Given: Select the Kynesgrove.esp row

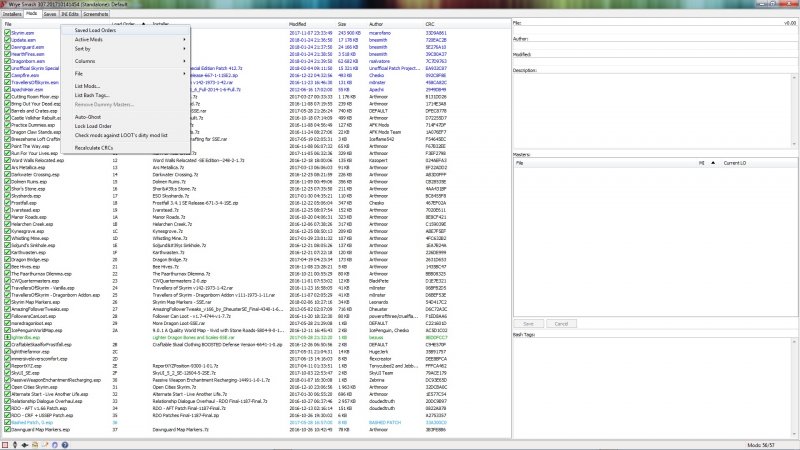Looking at the screenshot, I should point(257,231).
